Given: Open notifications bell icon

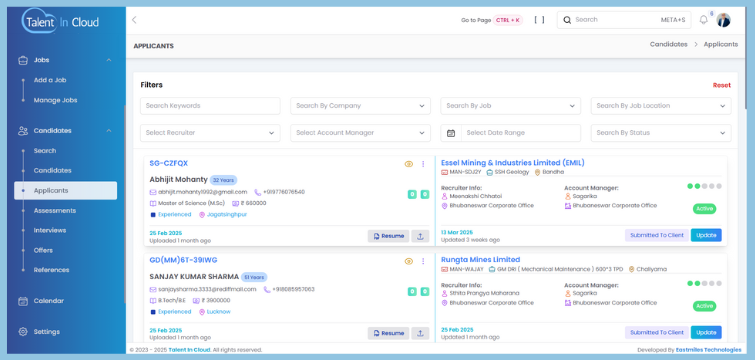Looking at the screenshot, I should (x=703, y=20).
